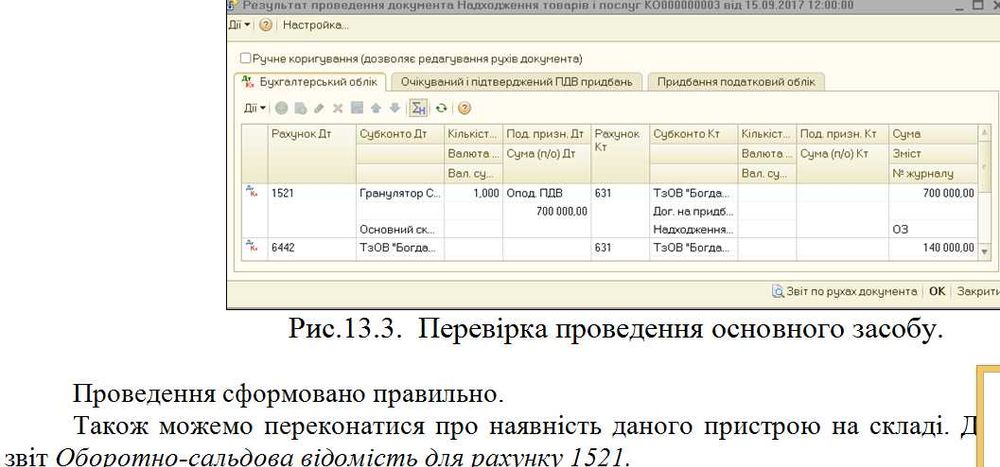Select the Дт/Кт icon of the 1521 row

pyautogui.click(x=254, y=193)
